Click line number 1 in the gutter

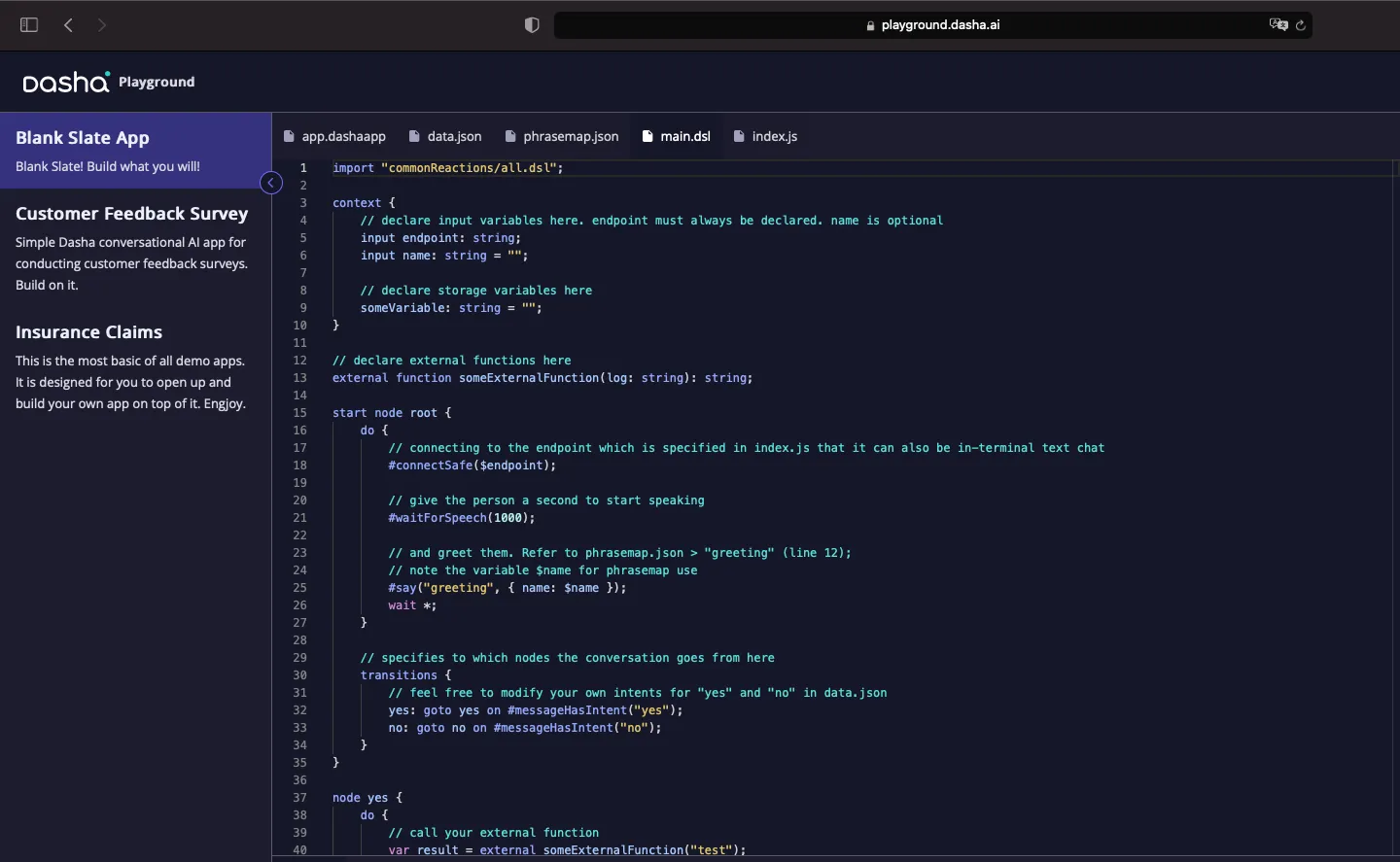(303, 168)
